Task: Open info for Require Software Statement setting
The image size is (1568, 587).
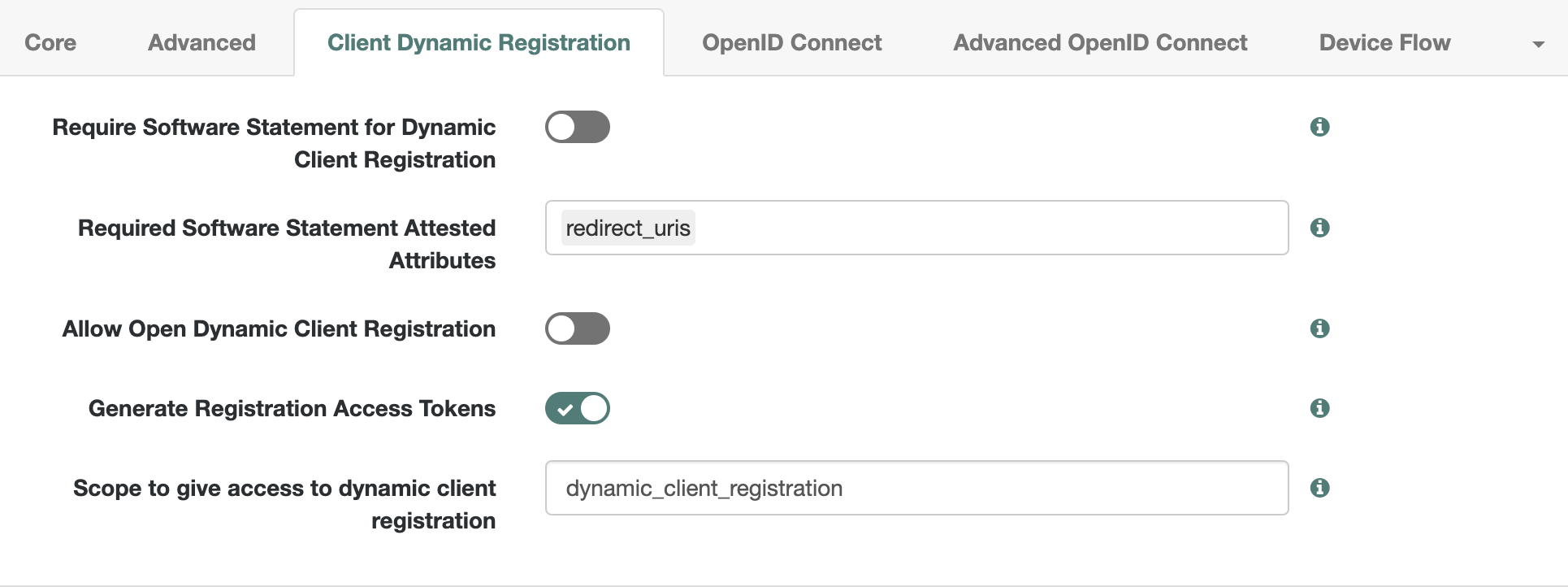Action: click(x=1319, y=127)
